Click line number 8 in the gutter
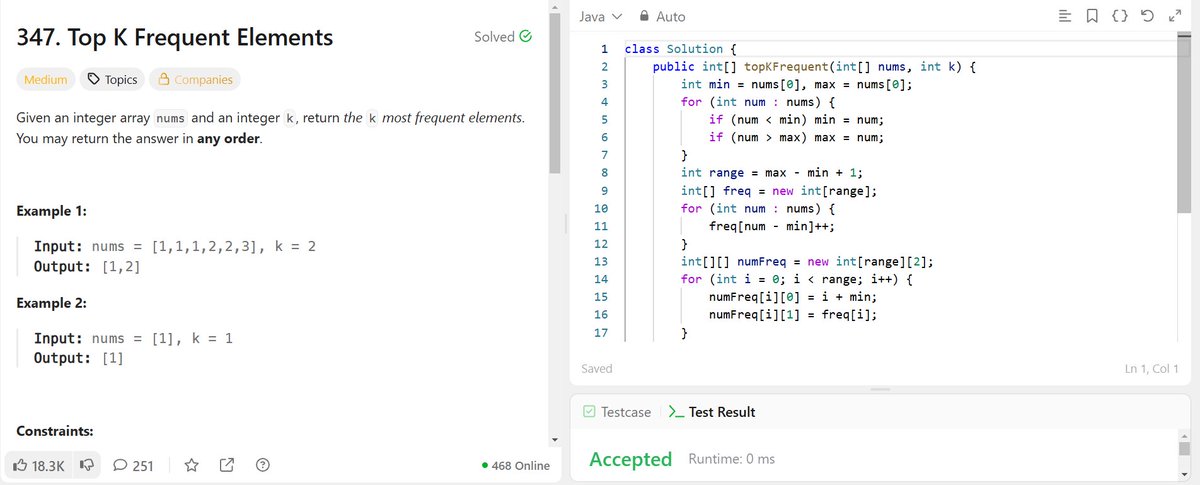 [x=605, y=172]
